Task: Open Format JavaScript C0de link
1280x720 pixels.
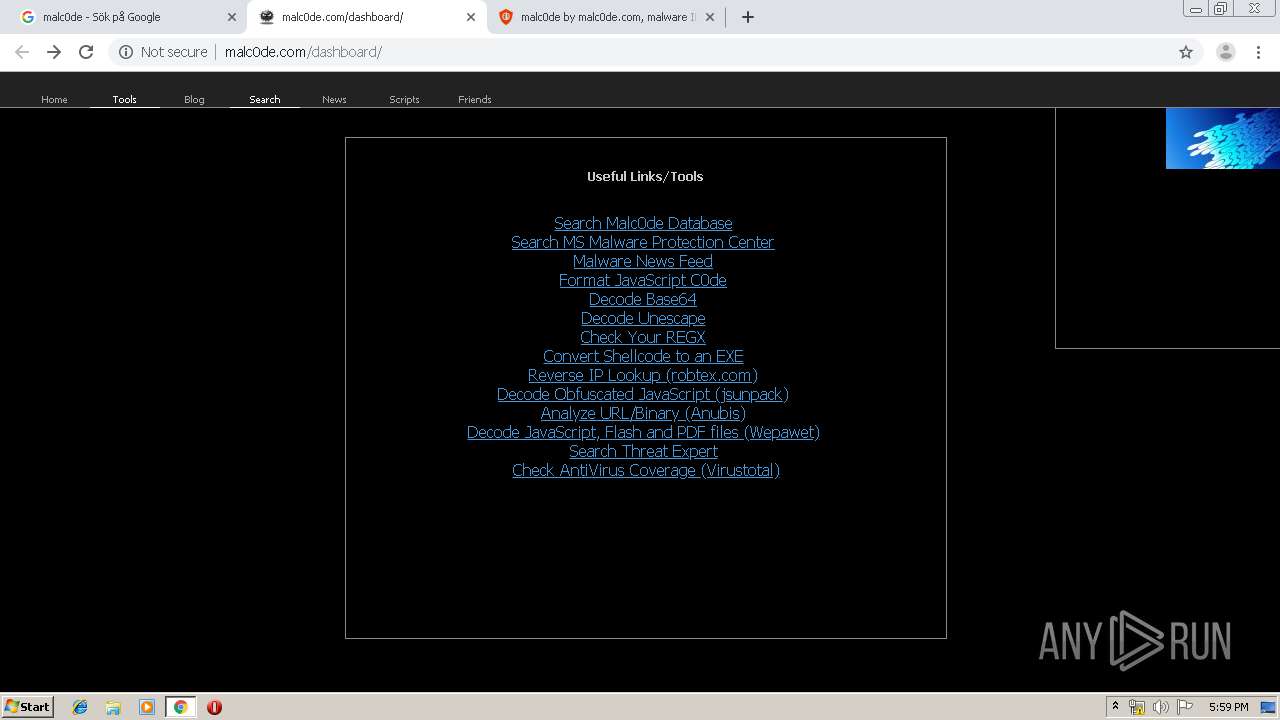Action: pyautogui.click(x=643, y=280)
